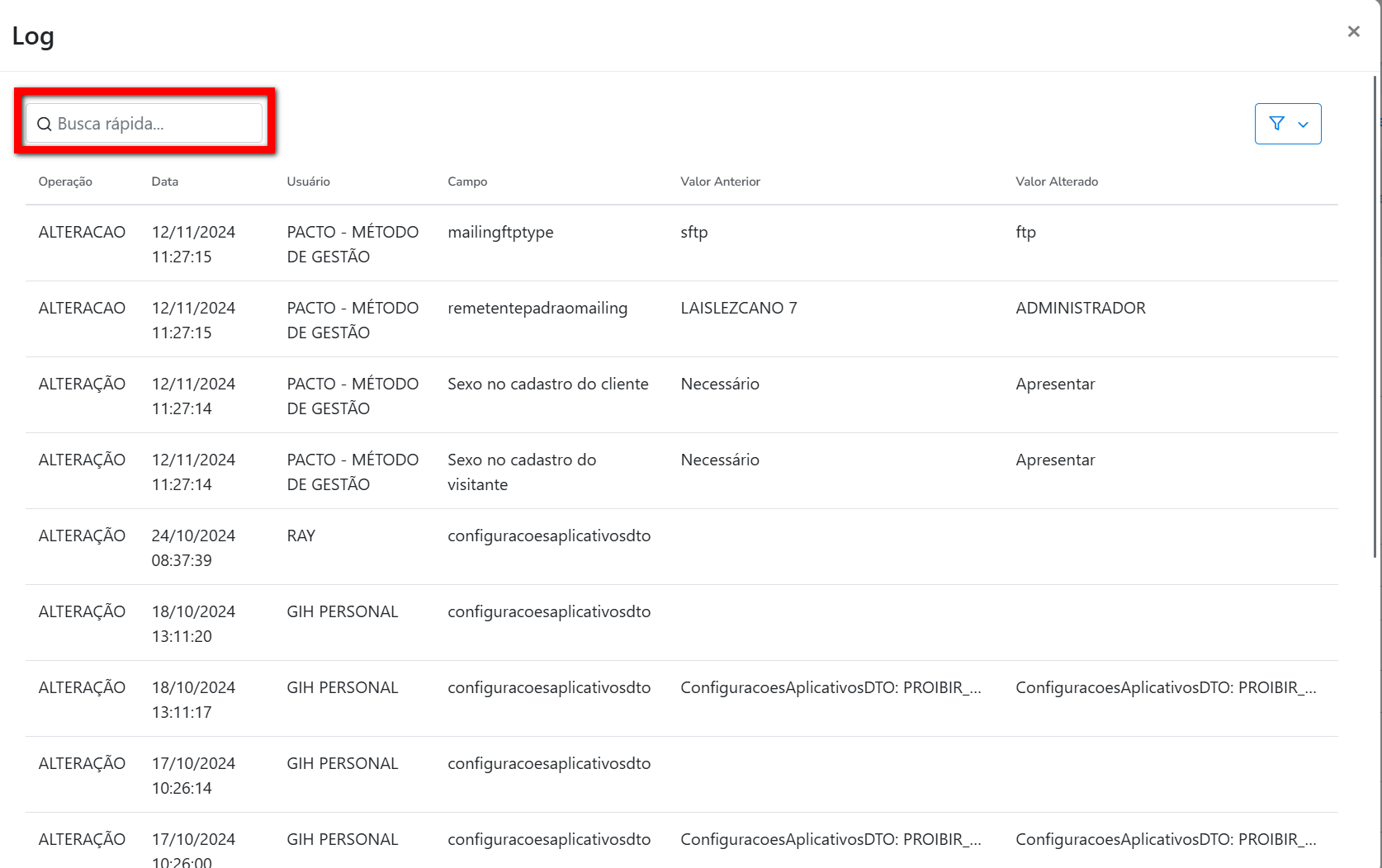Viewport: 1382px width, 868px height.
Task: Click the funnel filter icon
Action: 1276,124
